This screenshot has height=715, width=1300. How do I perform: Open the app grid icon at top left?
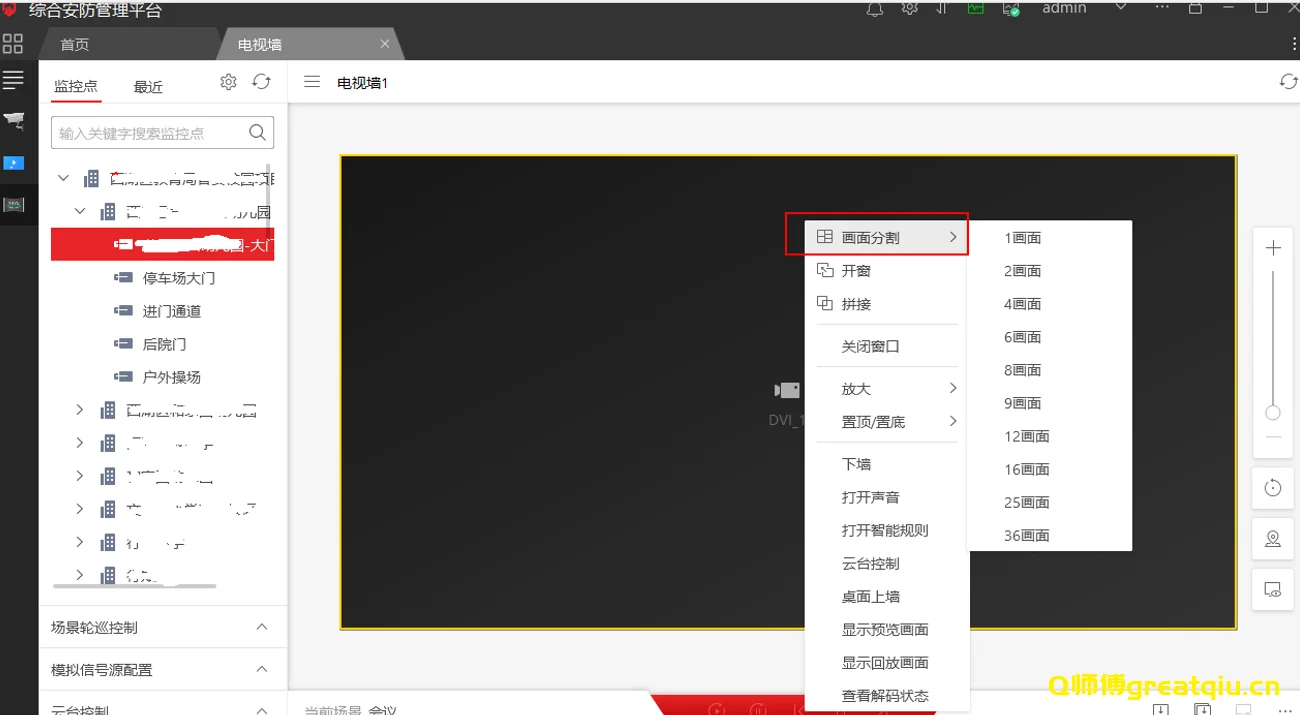pyautogui.click(x=13, y=44)
